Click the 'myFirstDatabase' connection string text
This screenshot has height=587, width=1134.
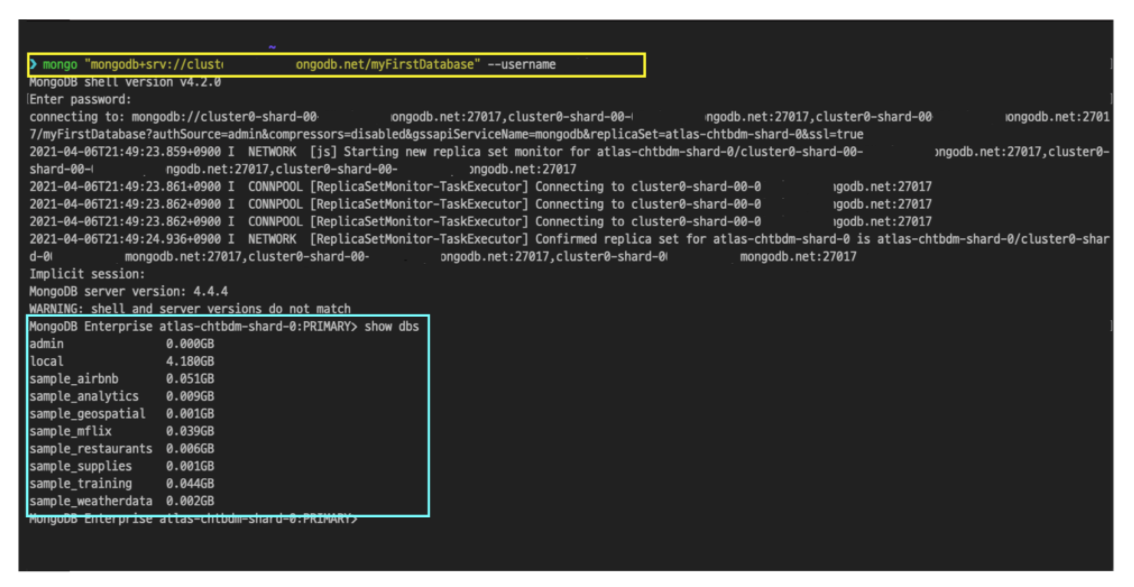point(424,64)
